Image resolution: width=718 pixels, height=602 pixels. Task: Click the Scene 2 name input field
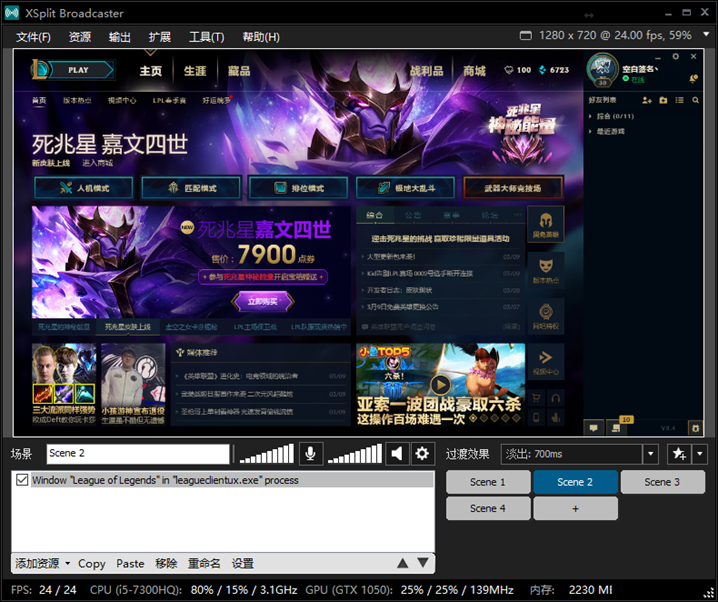pyautogui.click(x=138, y=454)
